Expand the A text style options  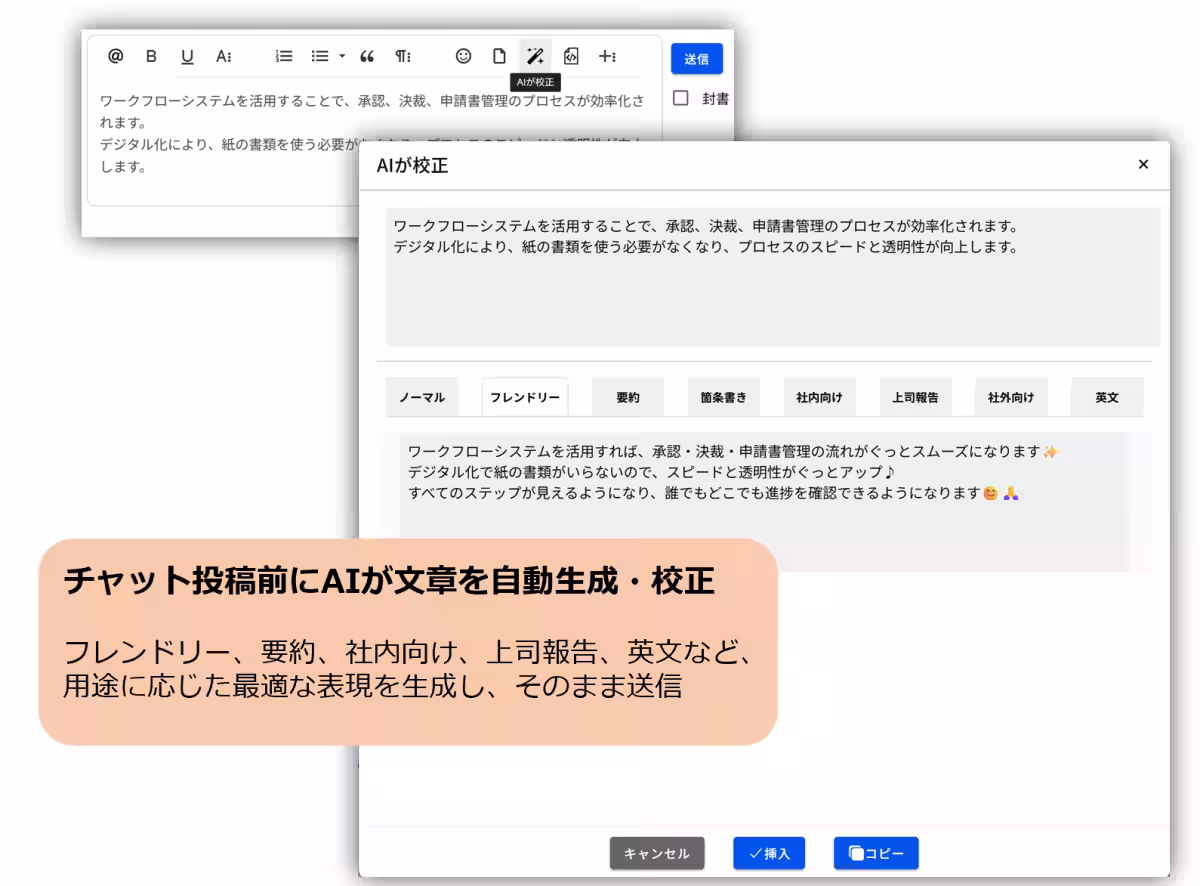tap(222, 56)
